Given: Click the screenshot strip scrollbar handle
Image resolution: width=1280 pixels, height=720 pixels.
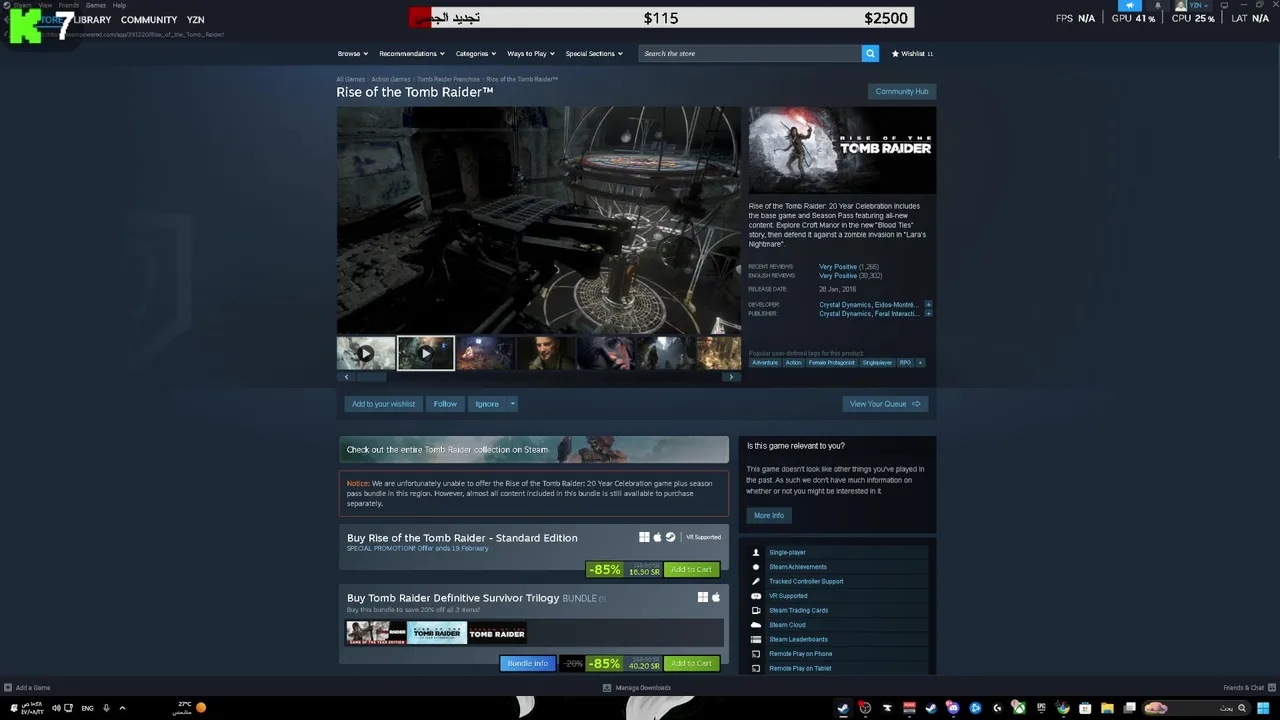Looking at the screenshot, I should click(371, 377).
